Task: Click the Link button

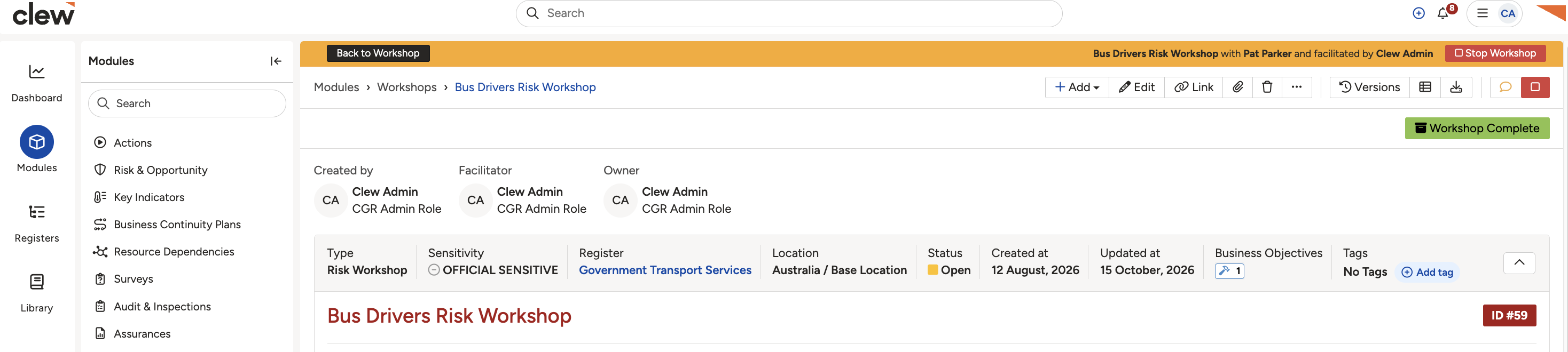Action: [1193, 87]
